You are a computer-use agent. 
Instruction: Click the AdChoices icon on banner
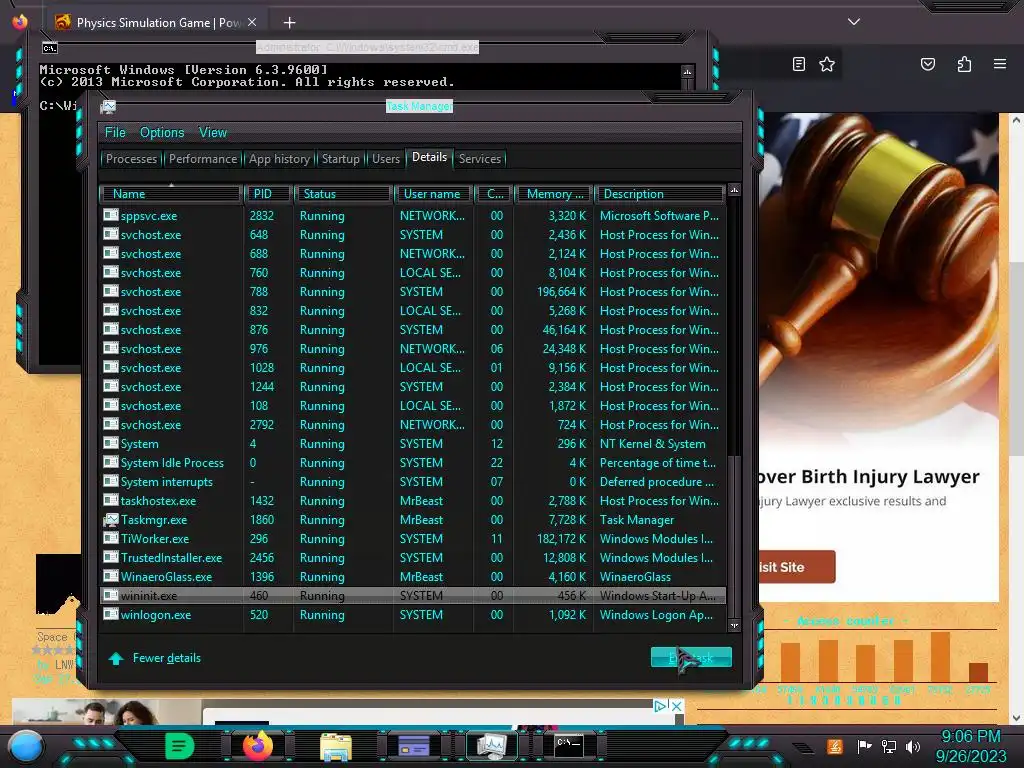(660, 706)
